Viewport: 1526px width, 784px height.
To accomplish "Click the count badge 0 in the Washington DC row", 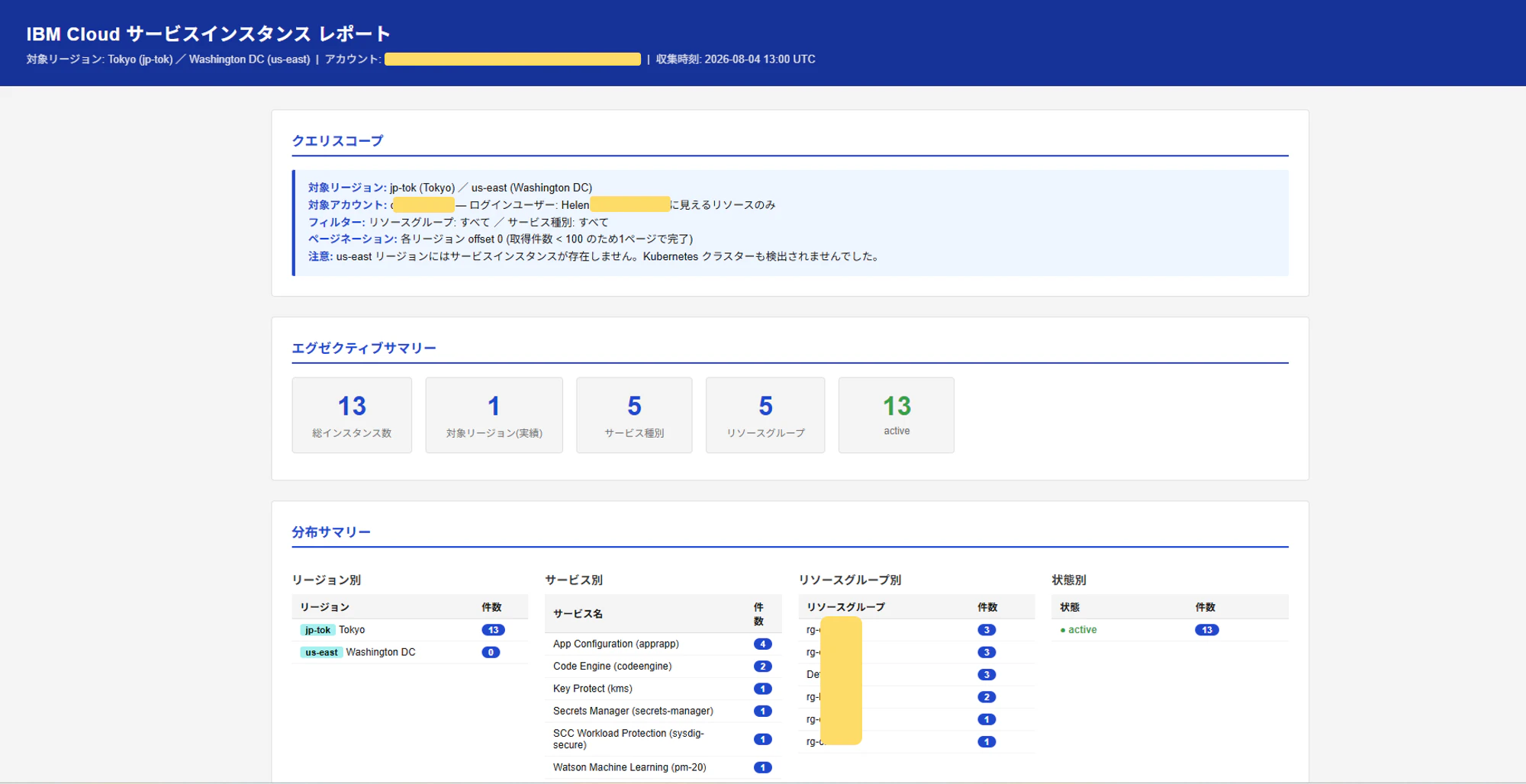I will [x=491, y=653].
